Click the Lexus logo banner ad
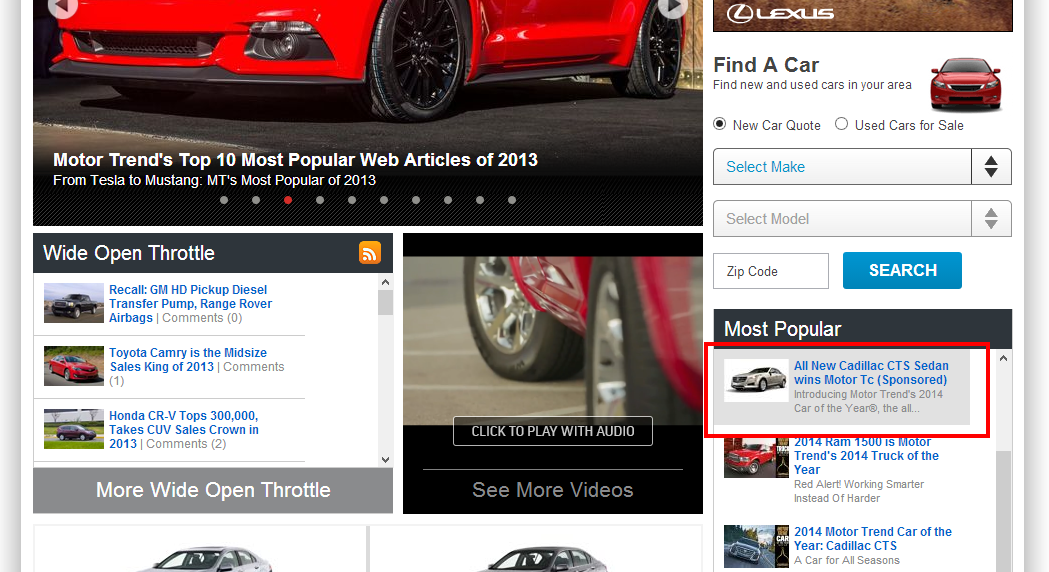 [x=862, y=15]
